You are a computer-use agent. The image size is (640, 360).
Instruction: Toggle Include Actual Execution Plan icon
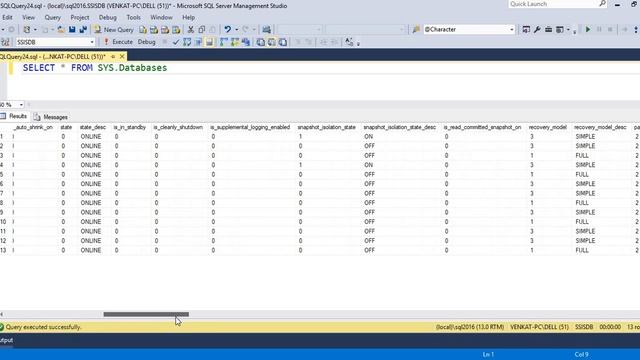click(224, 42)
